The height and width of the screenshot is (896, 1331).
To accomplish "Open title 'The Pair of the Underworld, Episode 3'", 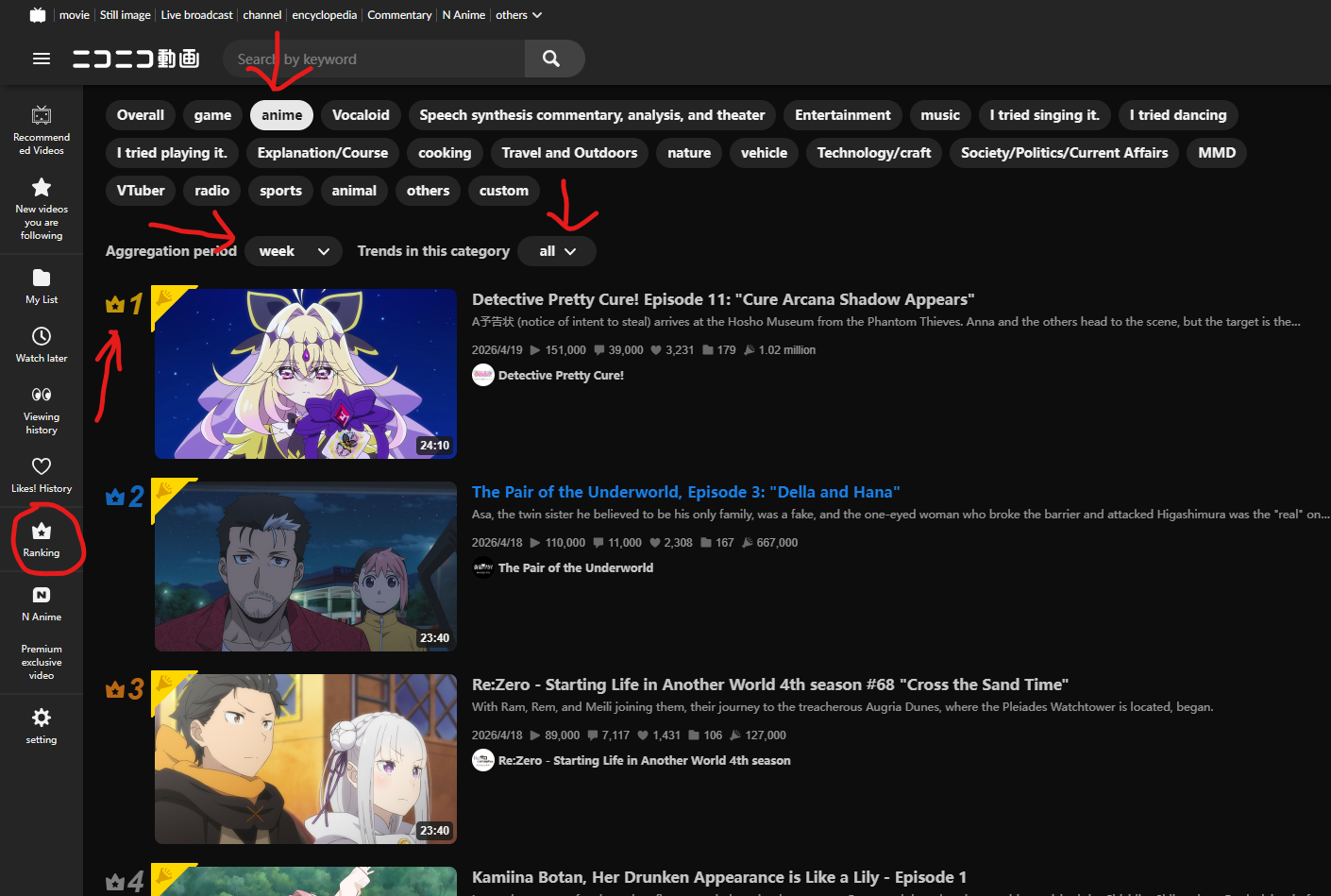I will (686, 492).
